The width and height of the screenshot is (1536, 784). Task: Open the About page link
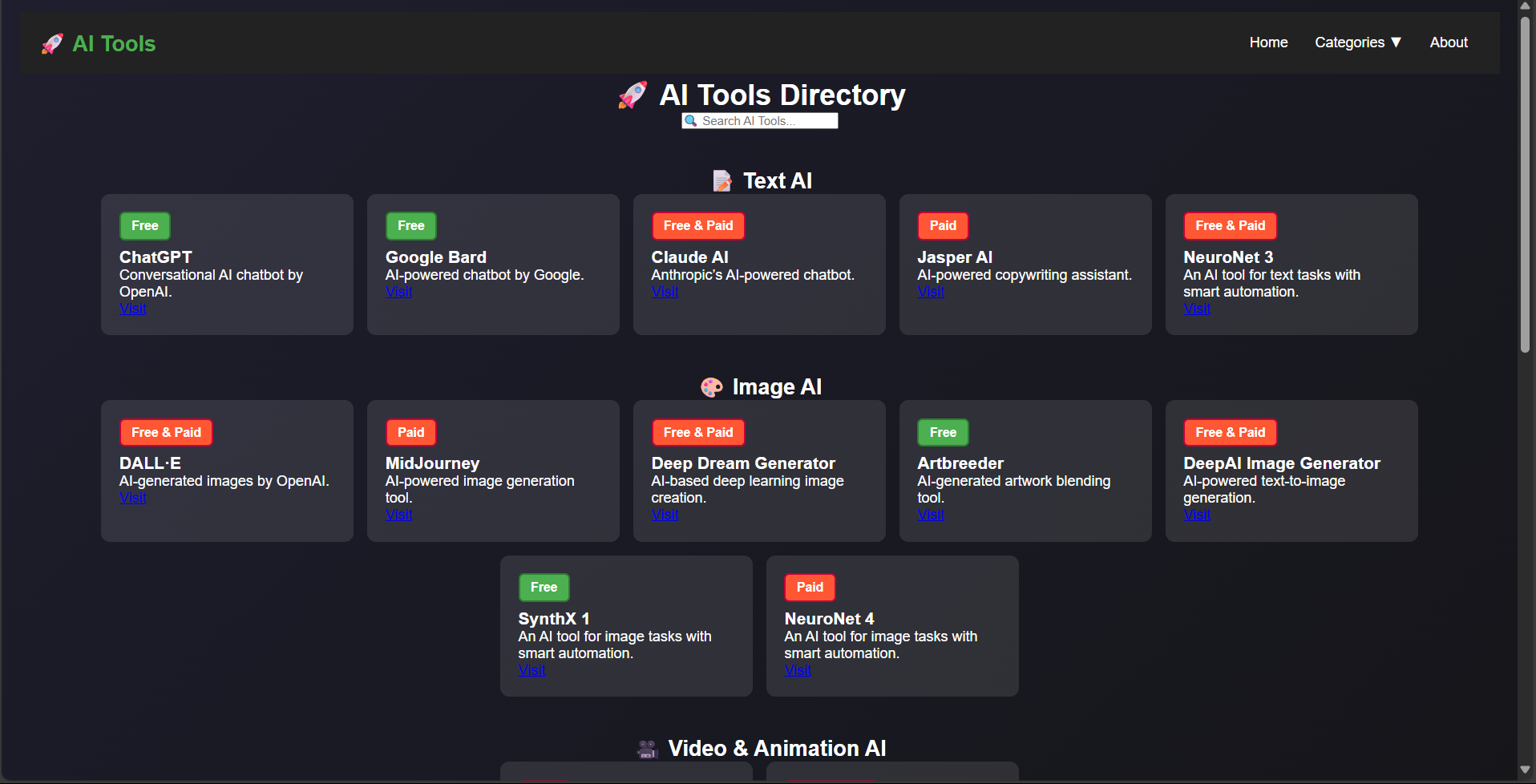(x=1449, y=42)
